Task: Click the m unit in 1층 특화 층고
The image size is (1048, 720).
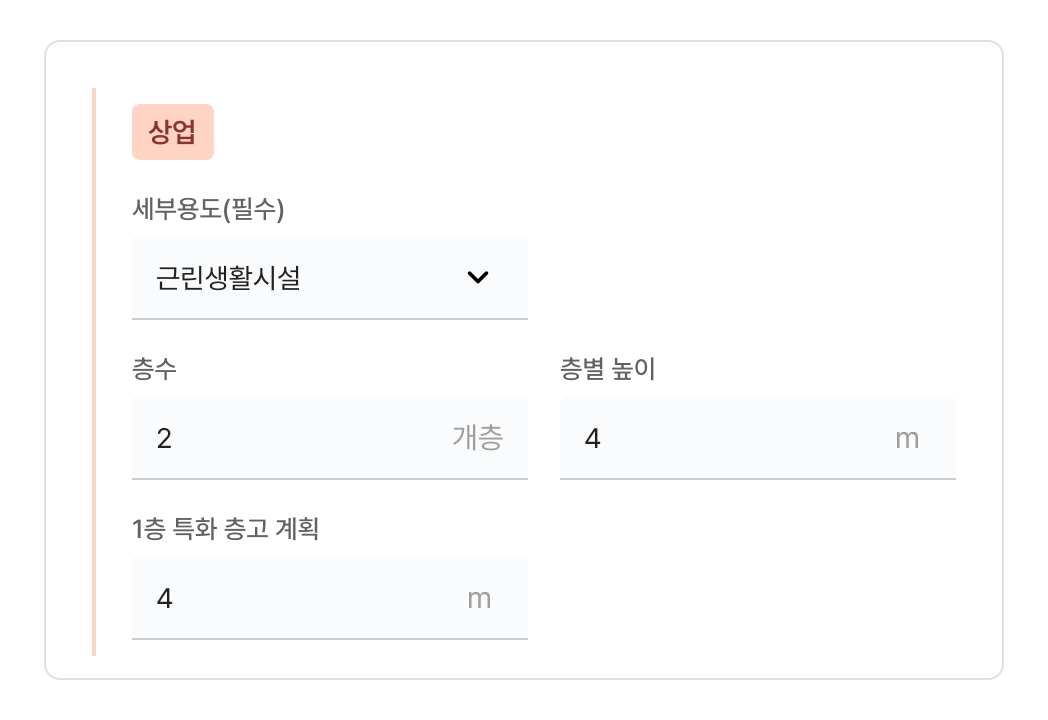Action: point(479,598)
